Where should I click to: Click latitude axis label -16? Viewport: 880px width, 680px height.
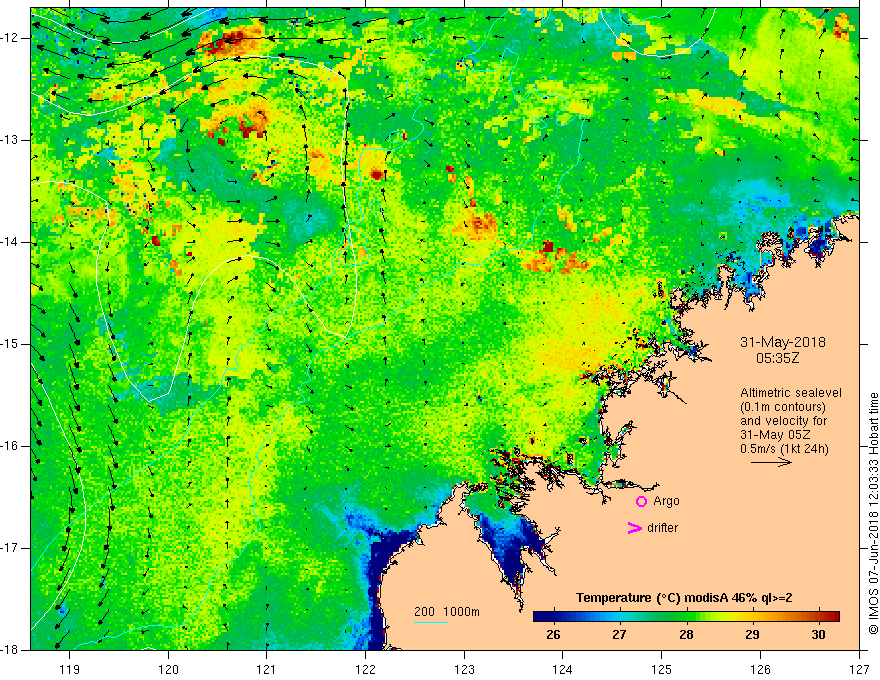pos(10,446)
